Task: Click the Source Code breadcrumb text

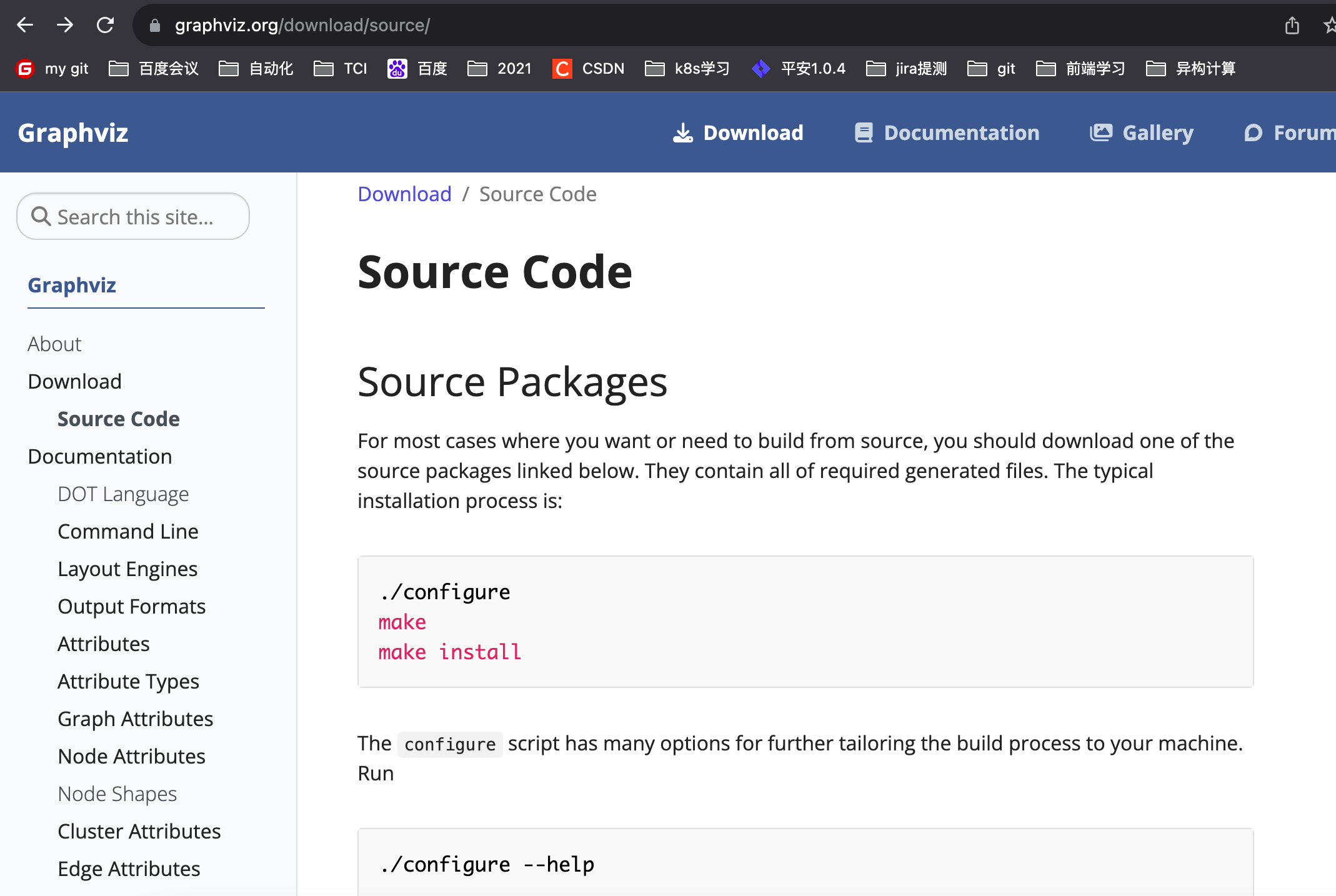Action: click(x=538, y=194)
